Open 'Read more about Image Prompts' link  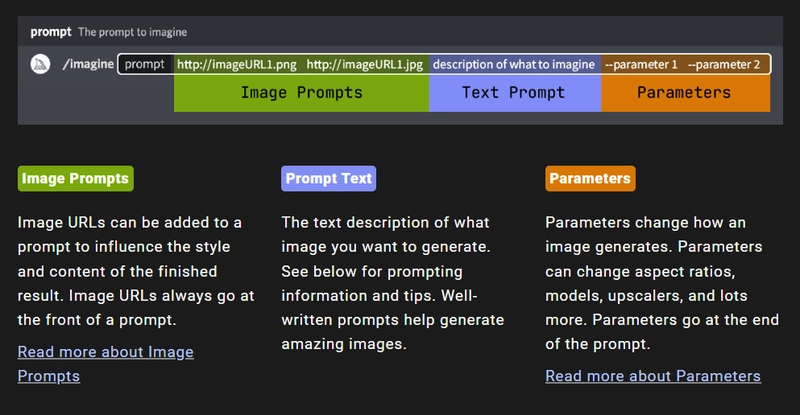coord(106,364)
